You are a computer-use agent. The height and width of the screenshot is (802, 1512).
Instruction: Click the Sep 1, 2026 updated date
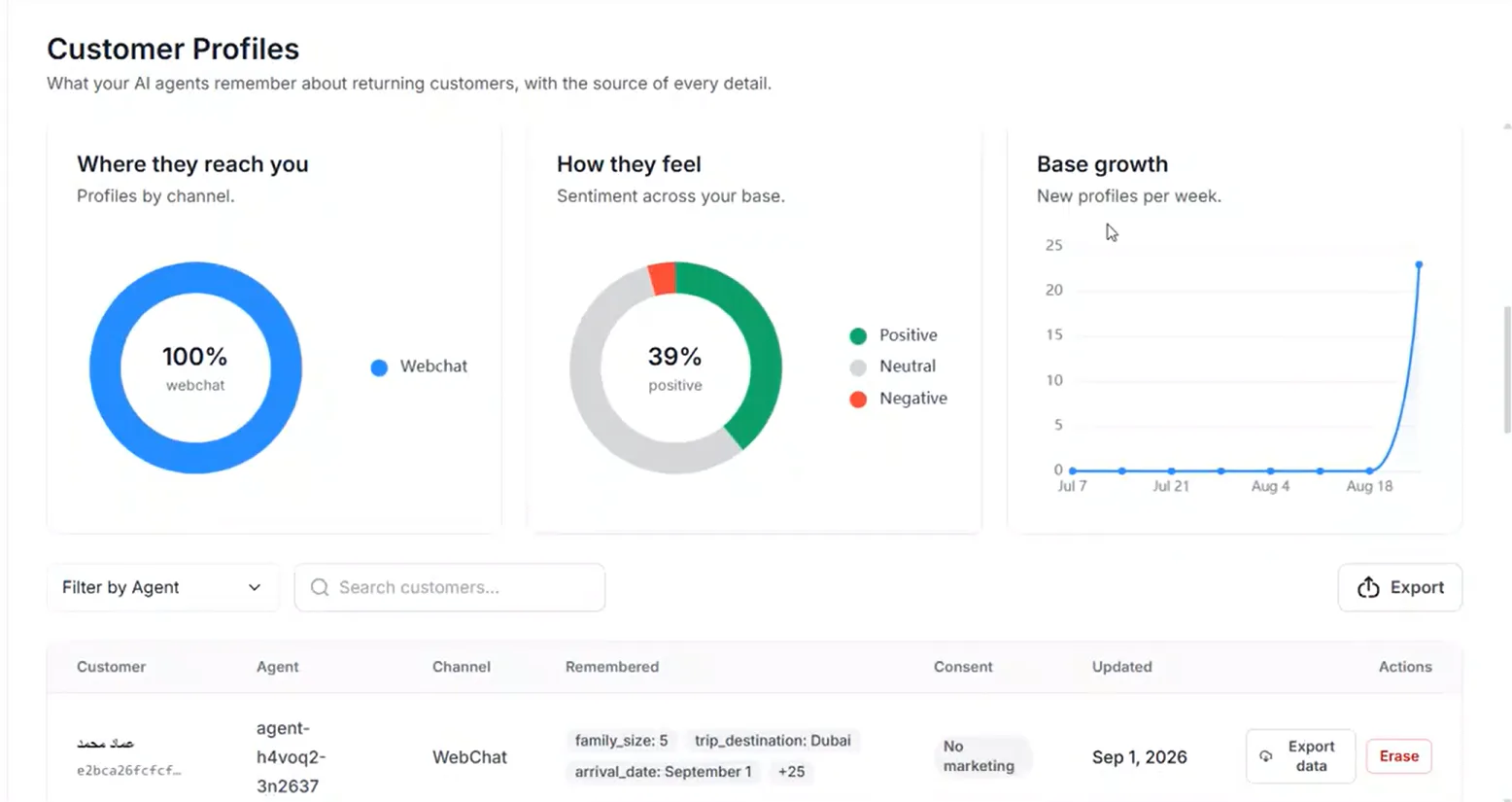[x=1139, y=756]
